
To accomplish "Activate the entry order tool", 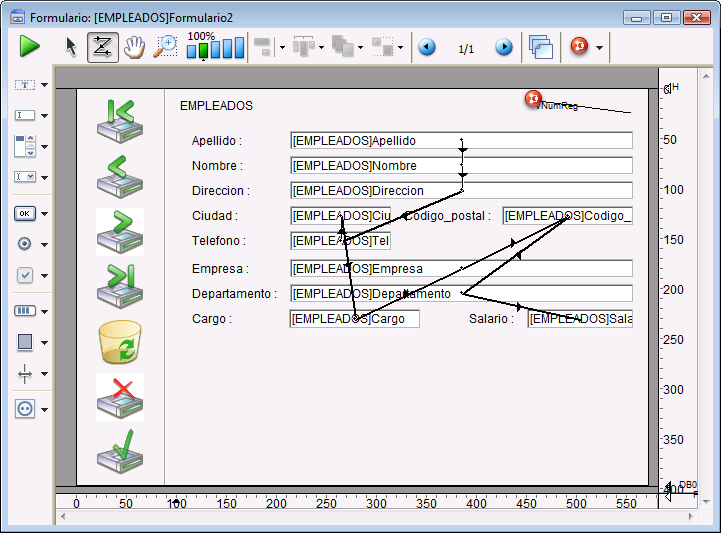I will click(x=102, y=47).
